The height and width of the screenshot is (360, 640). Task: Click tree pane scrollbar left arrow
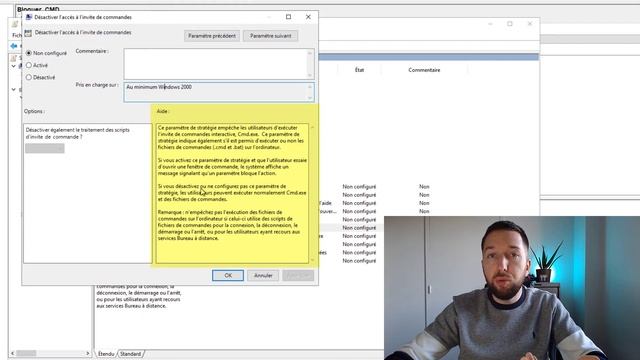click(x=12, y=353)
